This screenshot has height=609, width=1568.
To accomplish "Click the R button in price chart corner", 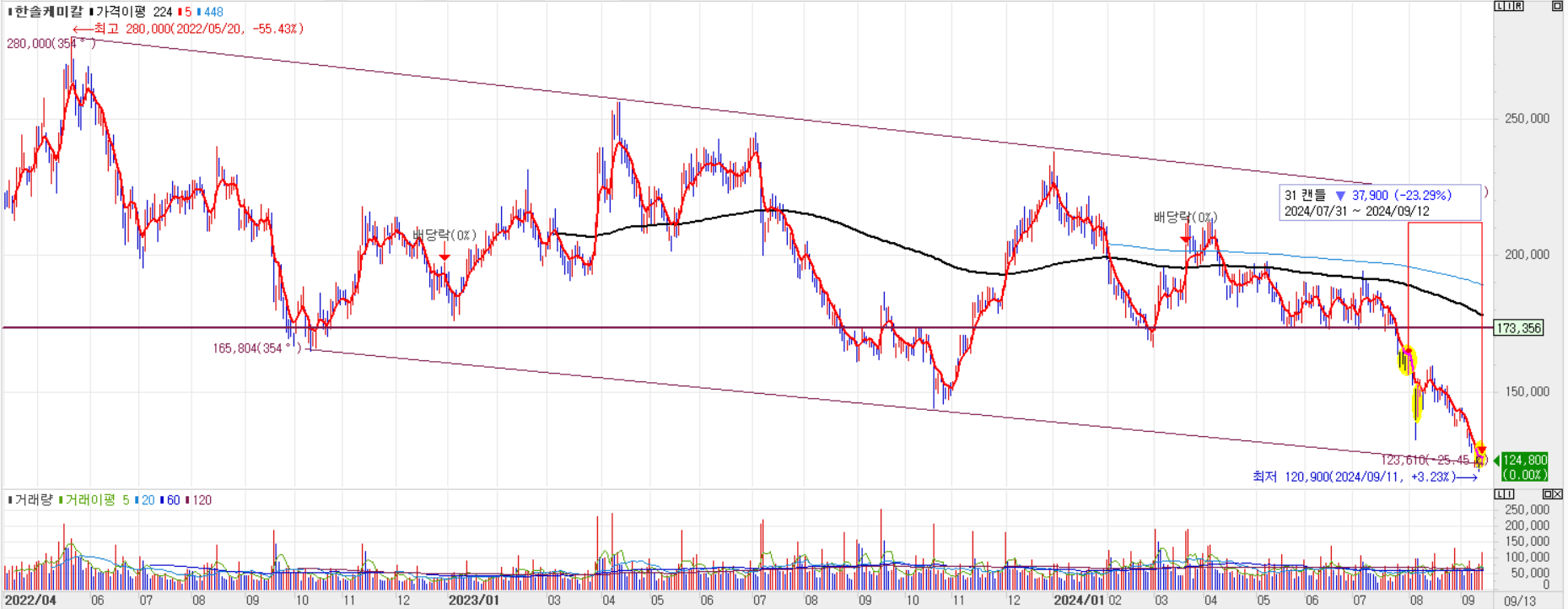I will (x=1518, y=6).
